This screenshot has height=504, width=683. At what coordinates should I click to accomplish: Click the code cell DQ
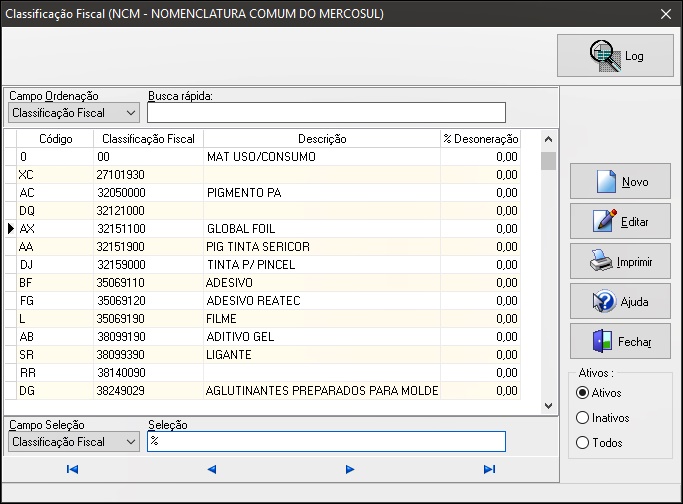click(55, 211)
